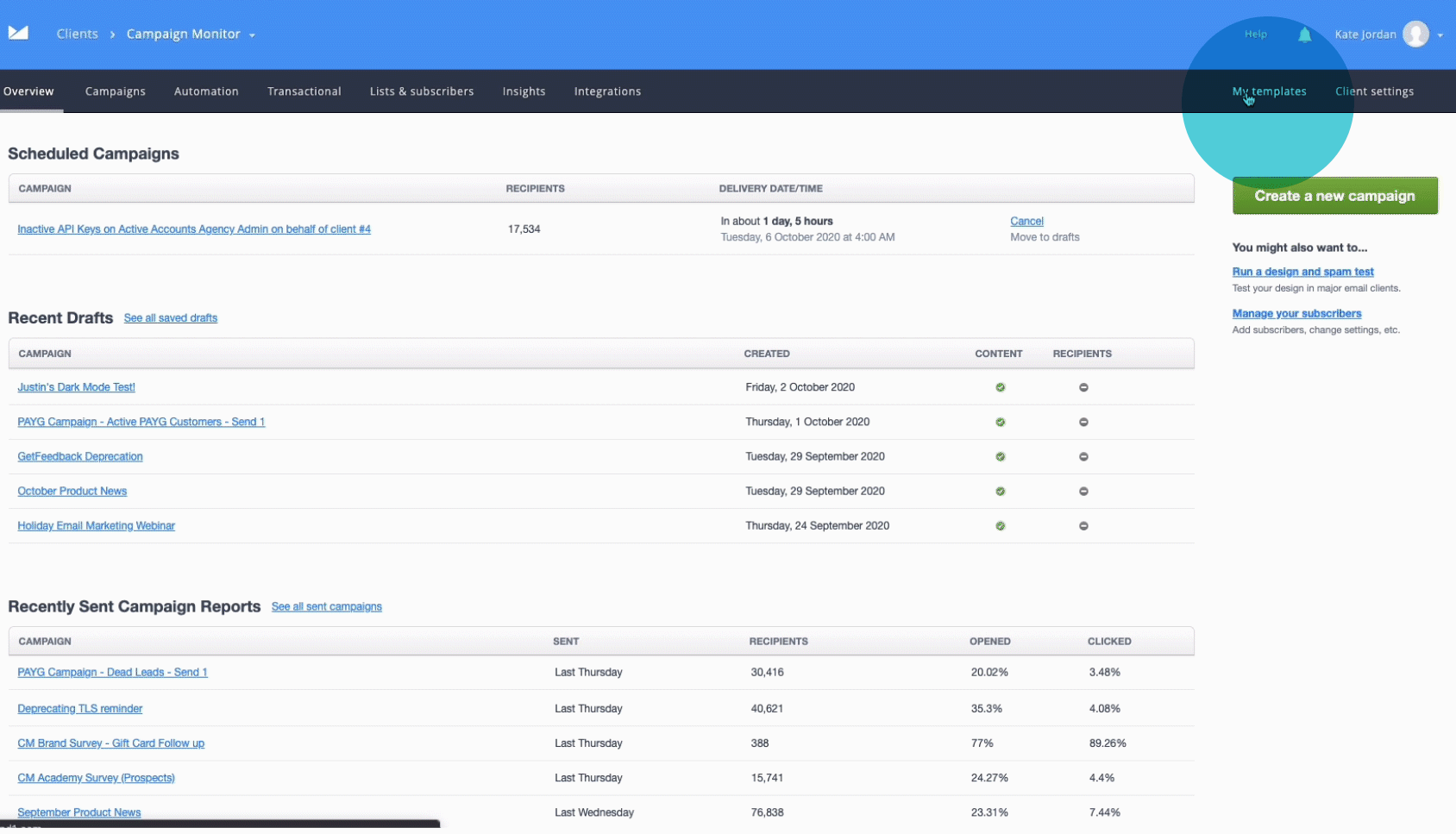Viewport: 1456px width, 834px height.
Task: Click Kate Jordan's profile avatar
Action: [x=1415, y=34]
